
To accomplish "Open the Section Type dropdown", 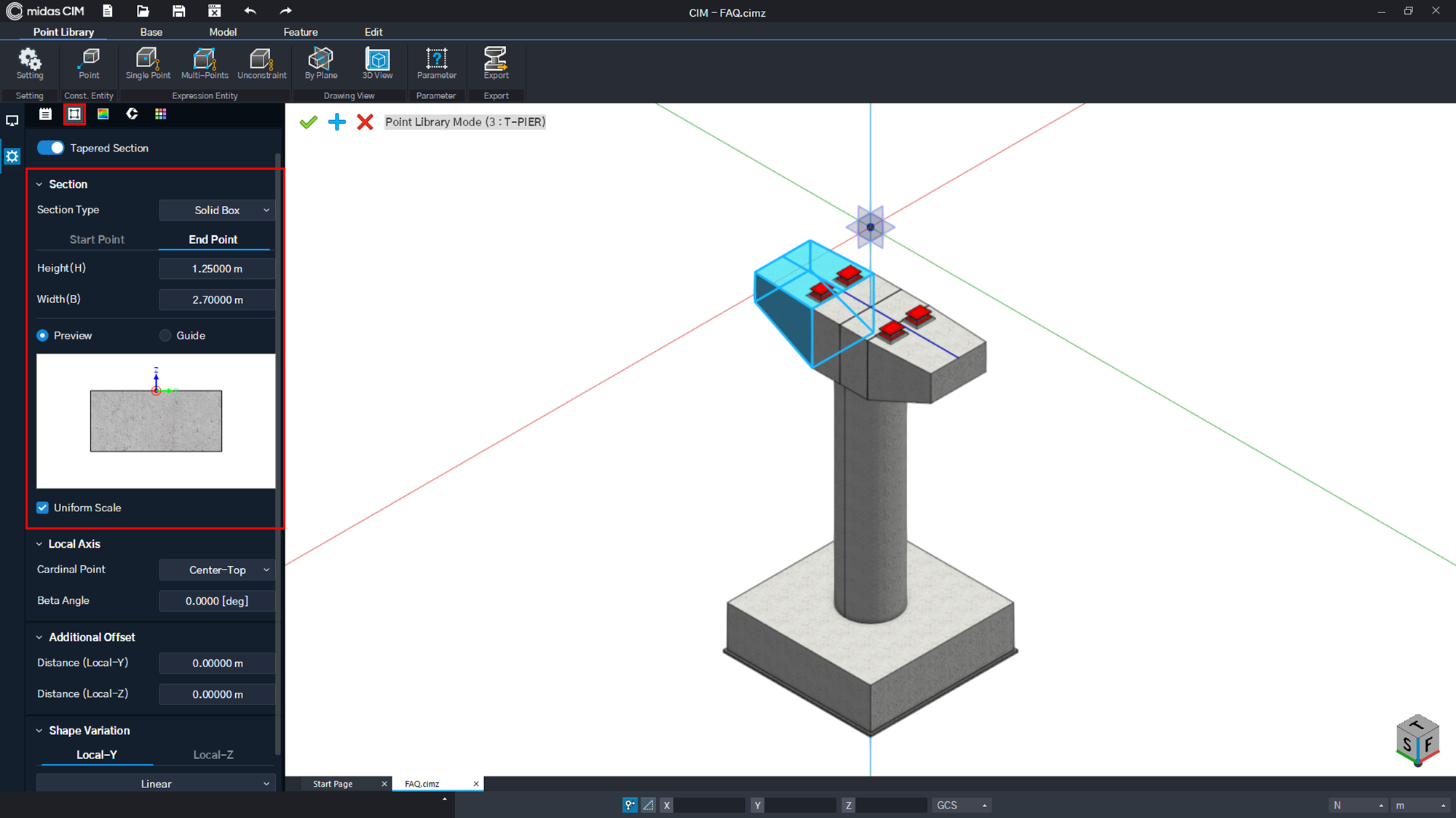I will (x=217, y=210).
